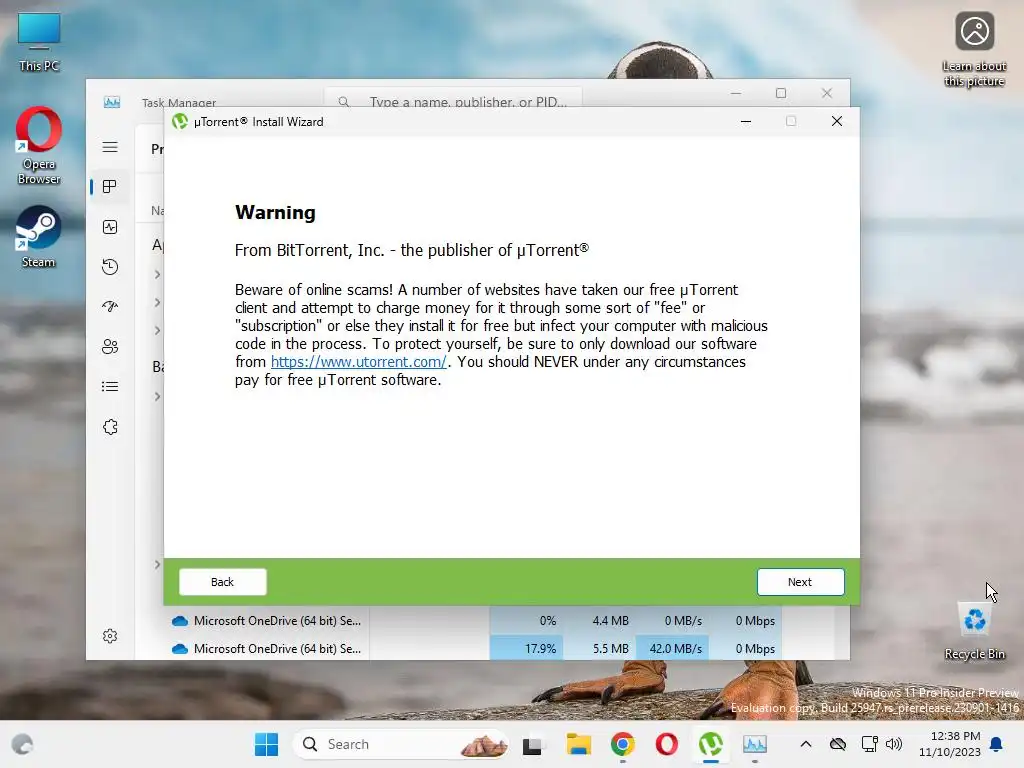Image resolution: width=1024 pixels, height=768 pixels.
Task: Close the µTorrent Install Wizard
Action: 837,121
